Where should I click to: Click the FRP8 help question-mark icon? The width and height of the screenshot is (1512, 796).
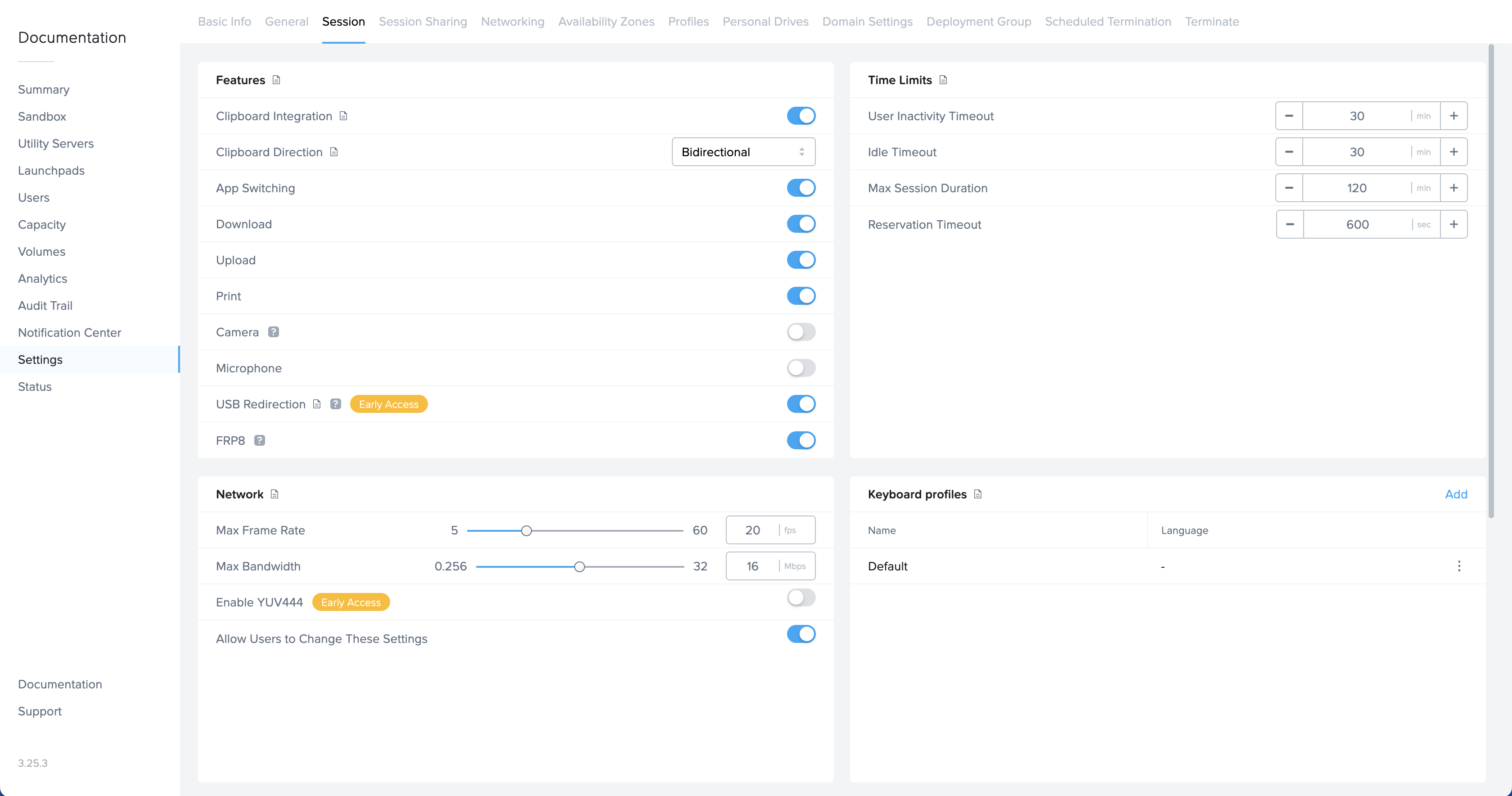(x=260, y=441)
